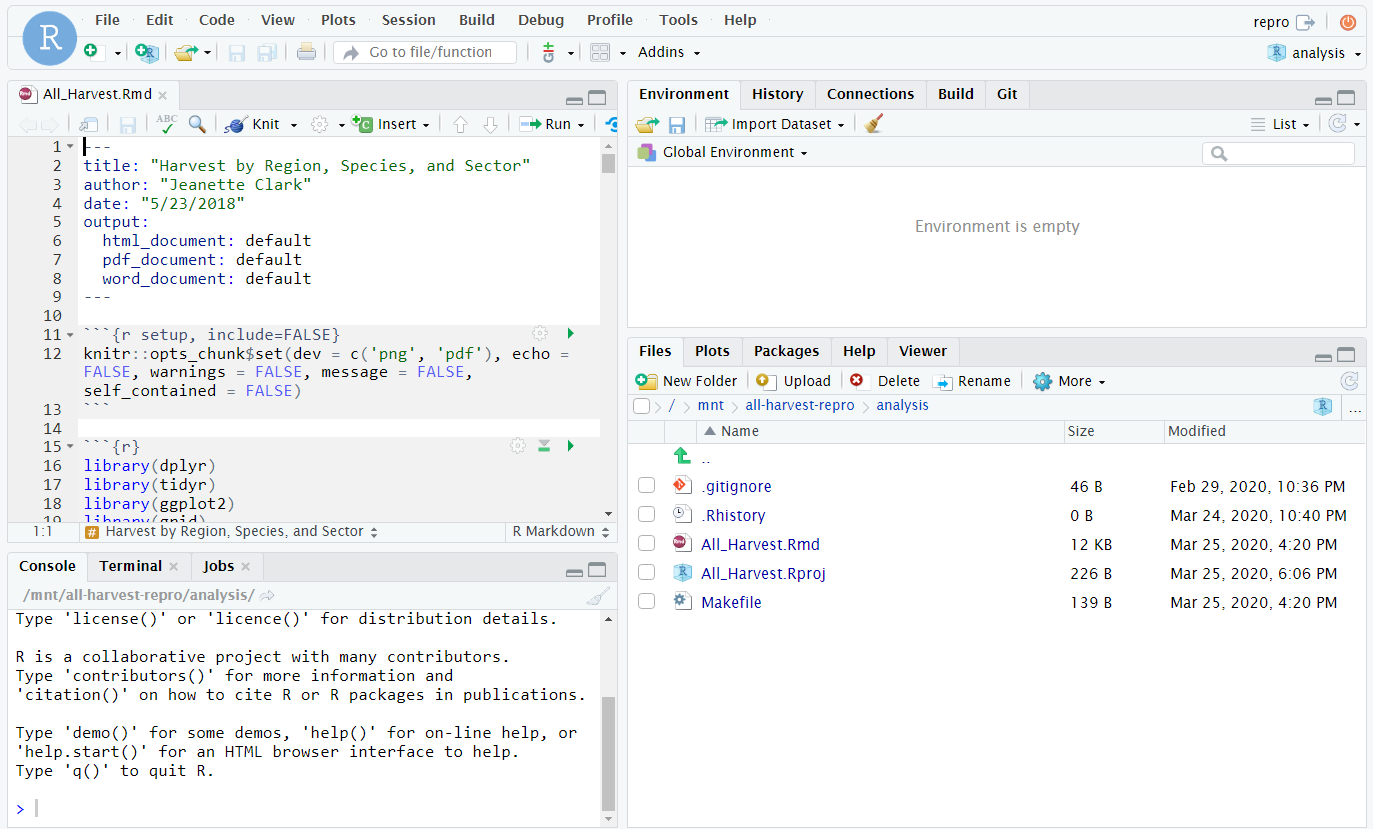Click the New Folder button
This screenshot has width=1373, height=829.
click(686, 381)
